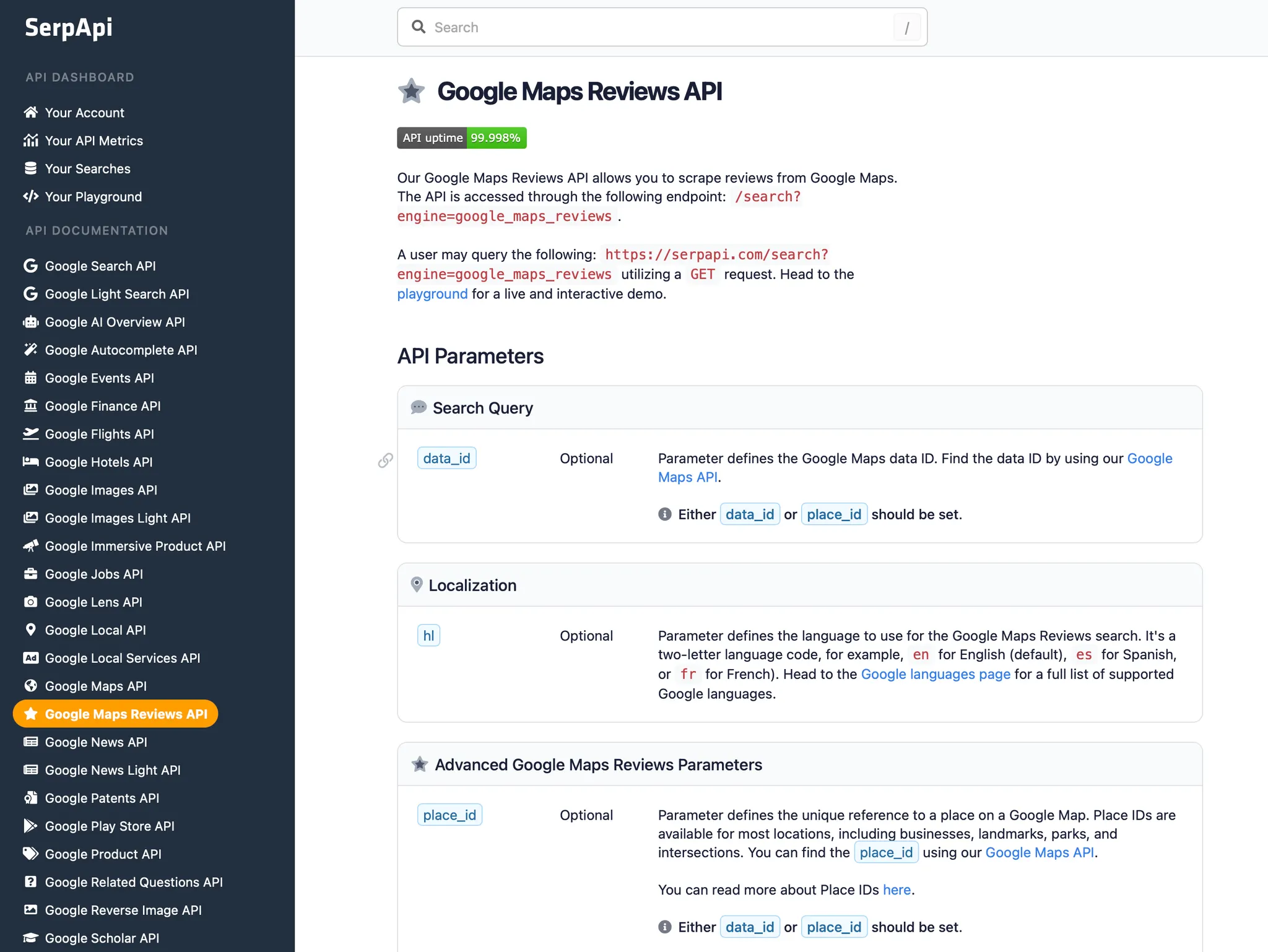Click the anchor link icon beside data_id
1268x952 pixels.
(385, 460)
